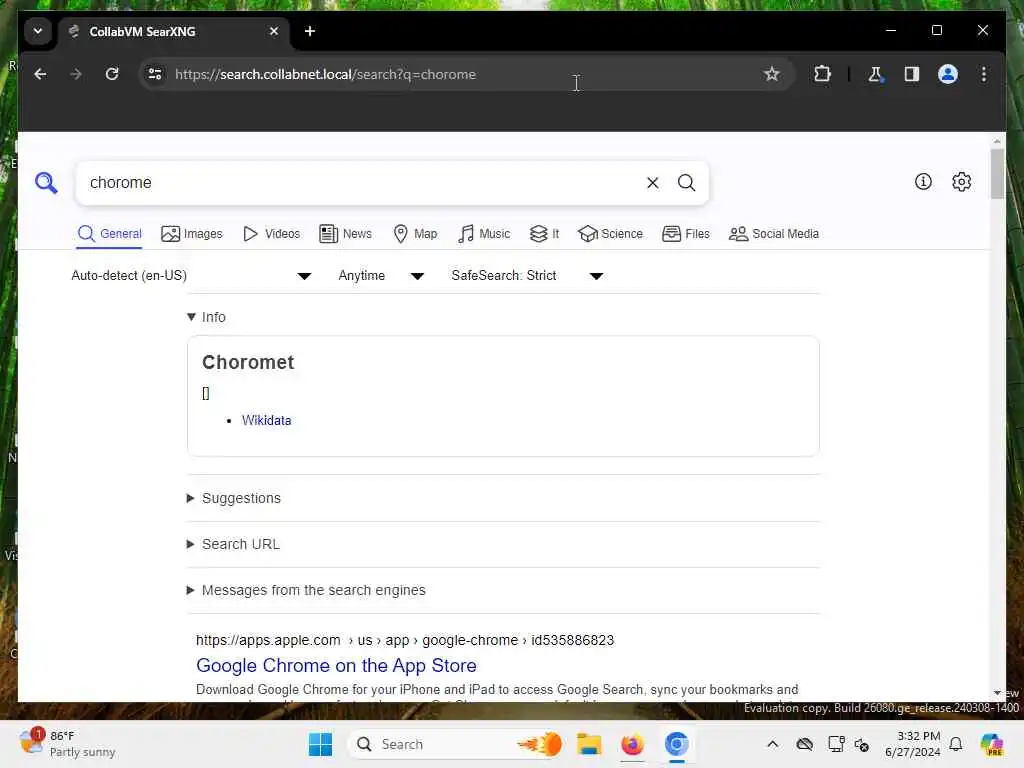Click the network status tray icon
The height and width of the screenshot is (768, 1024).
point(837,744)
